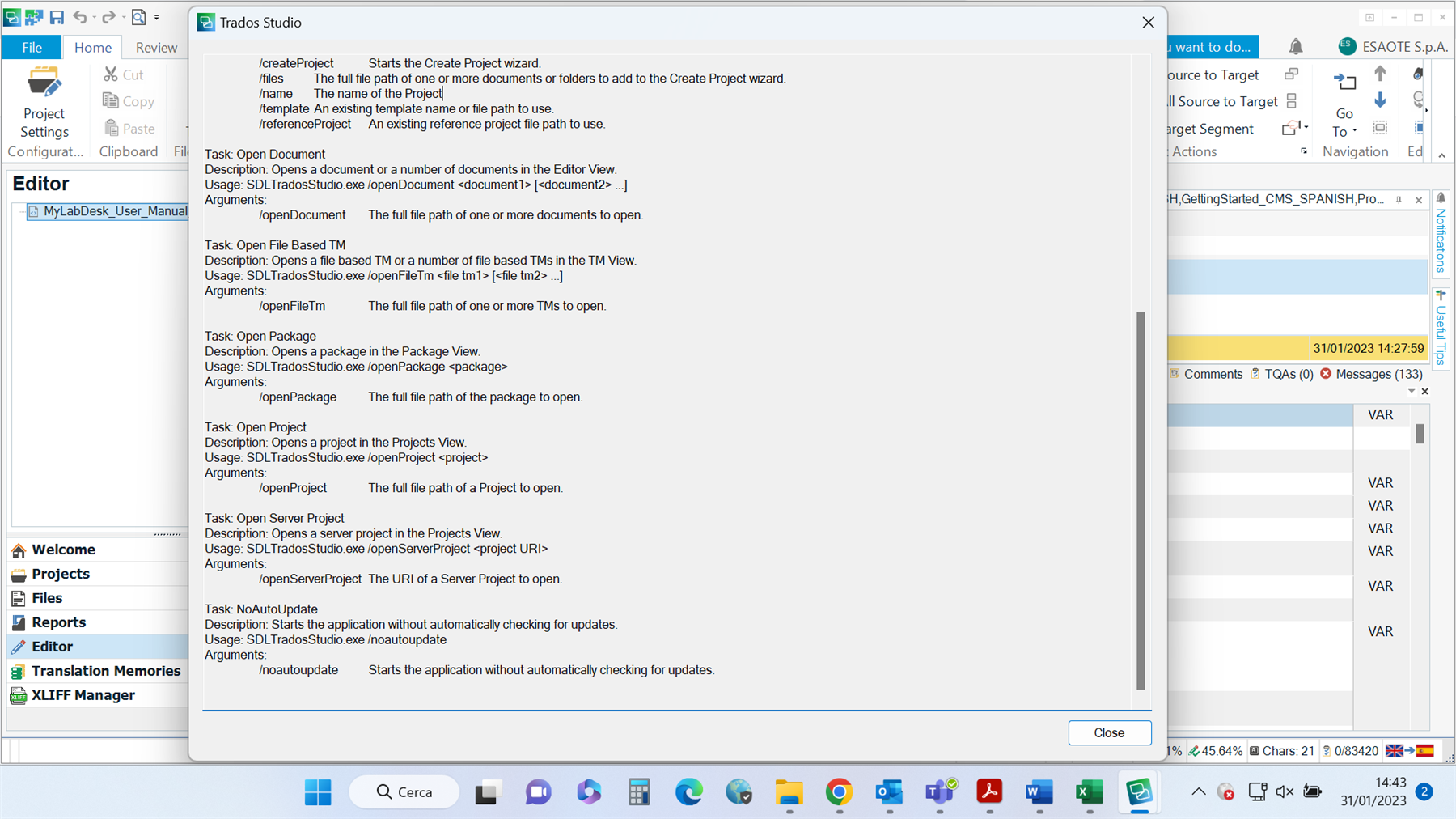This screenshot has width=1456, height=819.
Task: Open the File tab
Action: click(x=32, y=47)
